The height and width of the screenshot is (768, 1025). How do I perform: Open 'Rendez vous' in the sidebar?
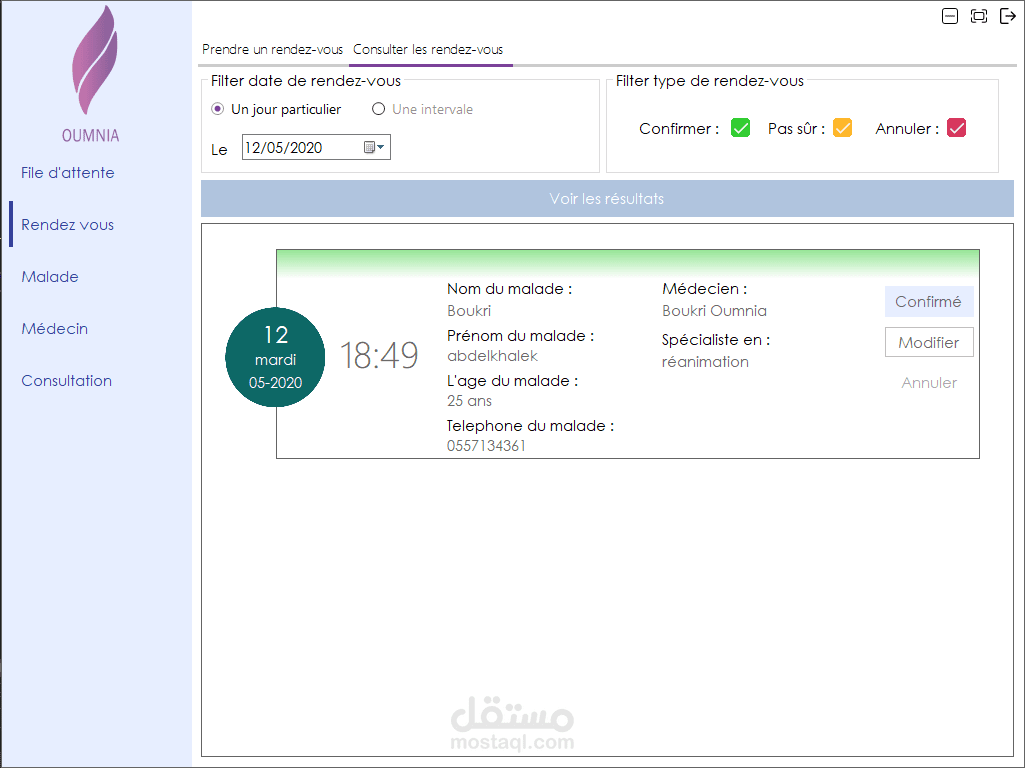[67, 225]
